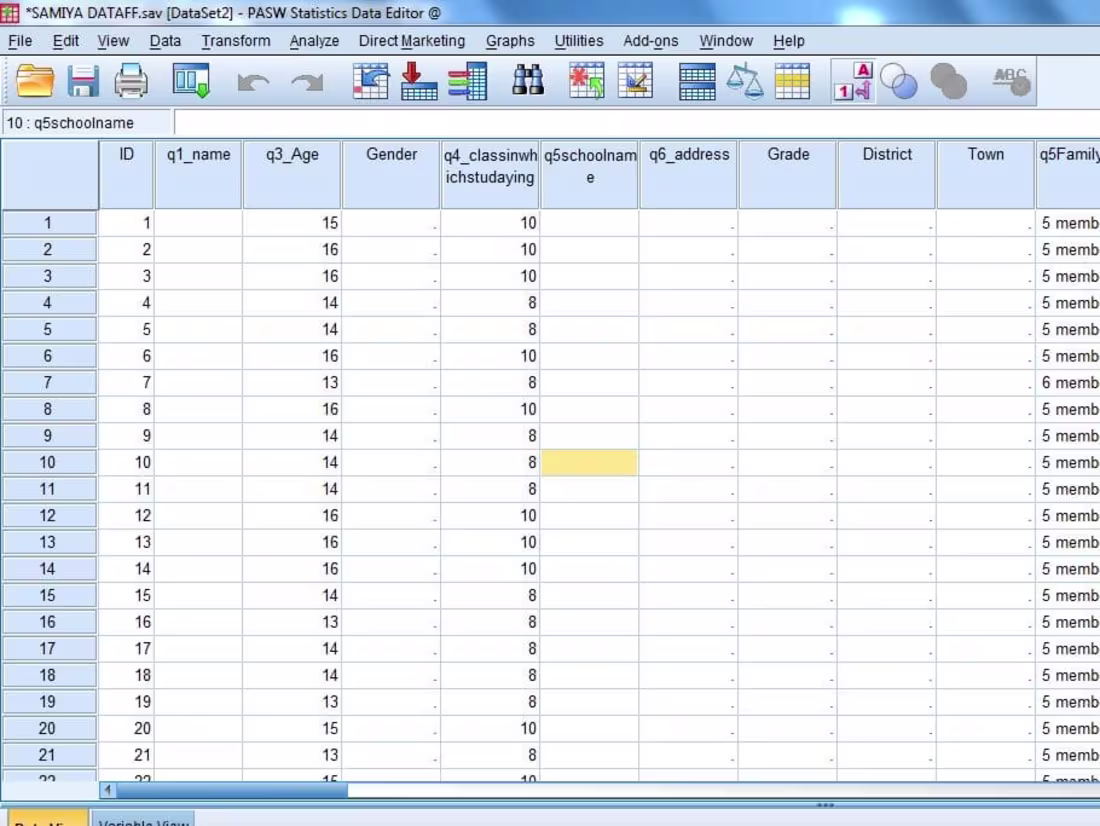The image size is (1100, 826).
Task: Open the Weight Cases tool
Action: coord(745,80)
